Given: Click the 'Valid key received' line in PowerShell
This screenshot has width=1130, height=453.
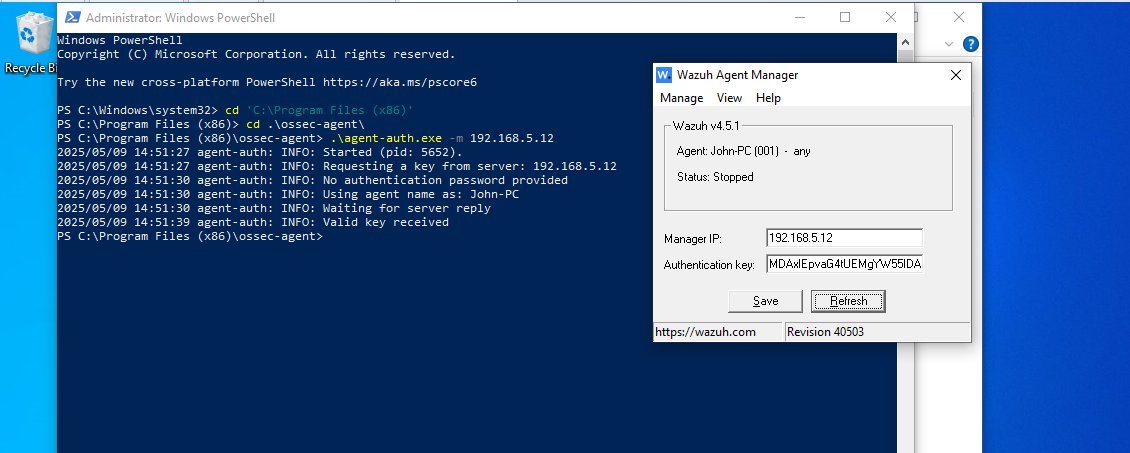Looking at the screenshot, I should click(253, 222).
